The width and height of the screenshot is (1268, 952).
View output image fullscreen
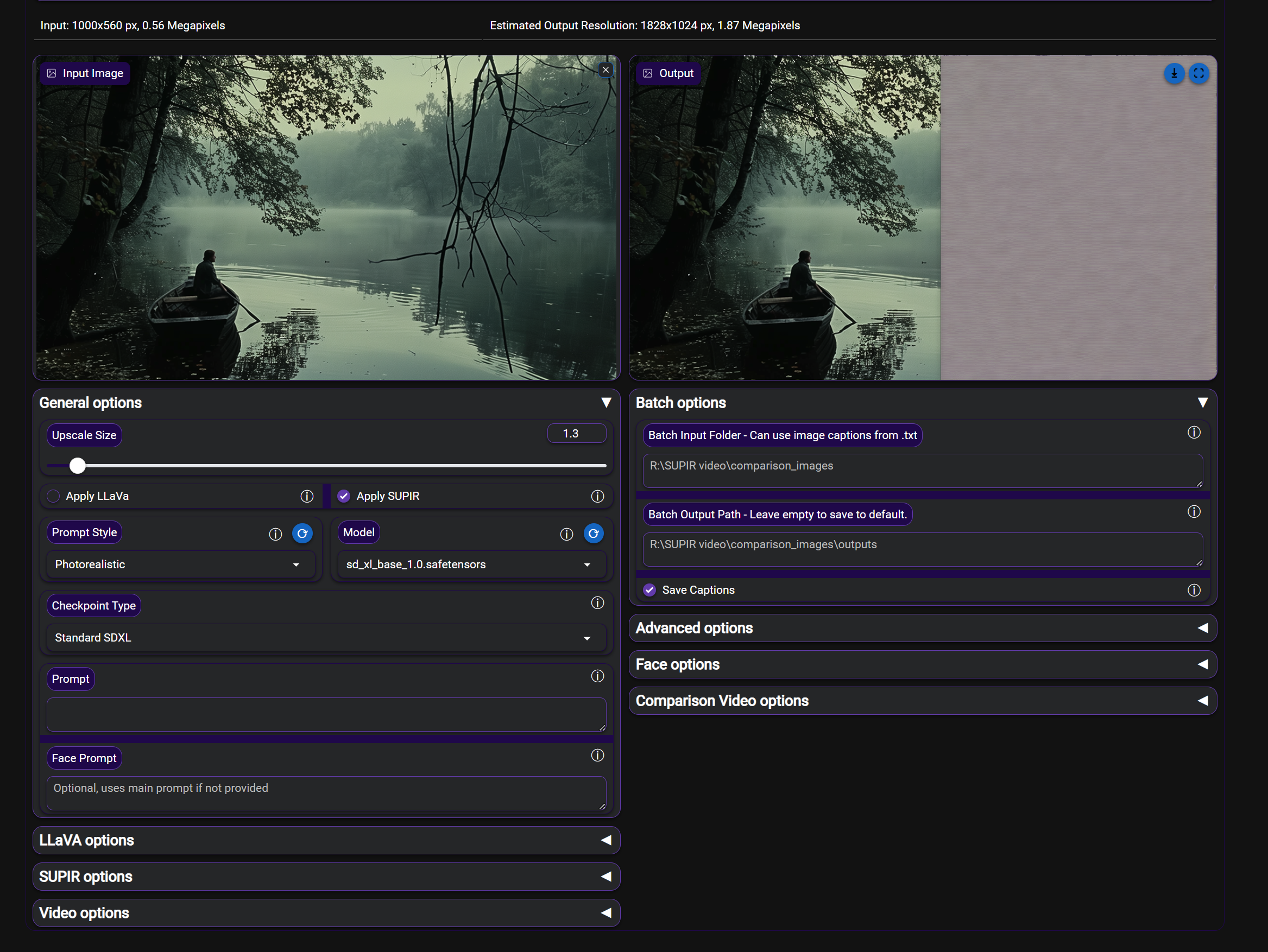click(x=1198, y=73)
